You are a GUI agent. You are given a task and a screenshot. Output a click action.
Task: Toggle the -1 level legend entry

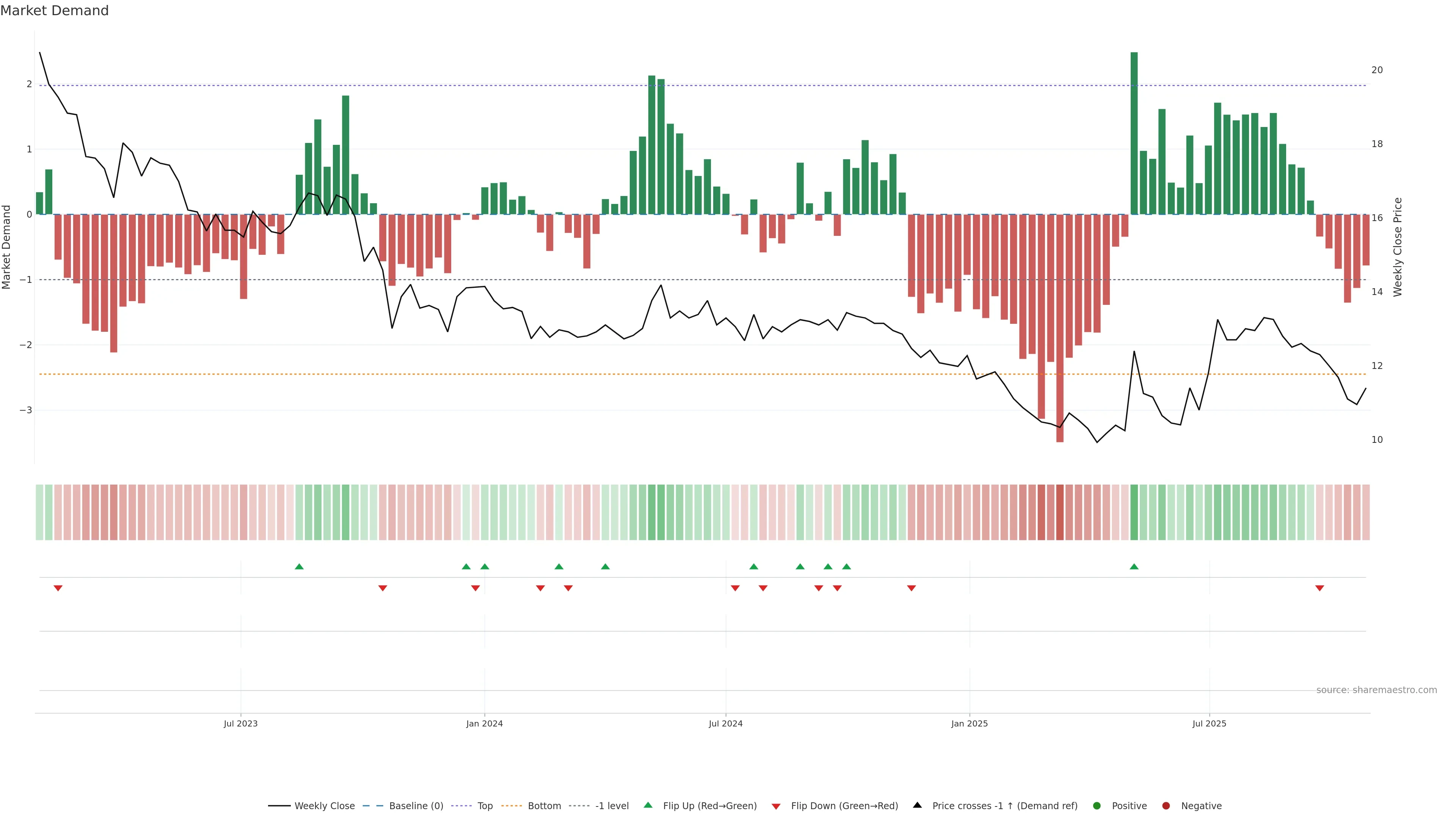612,805
